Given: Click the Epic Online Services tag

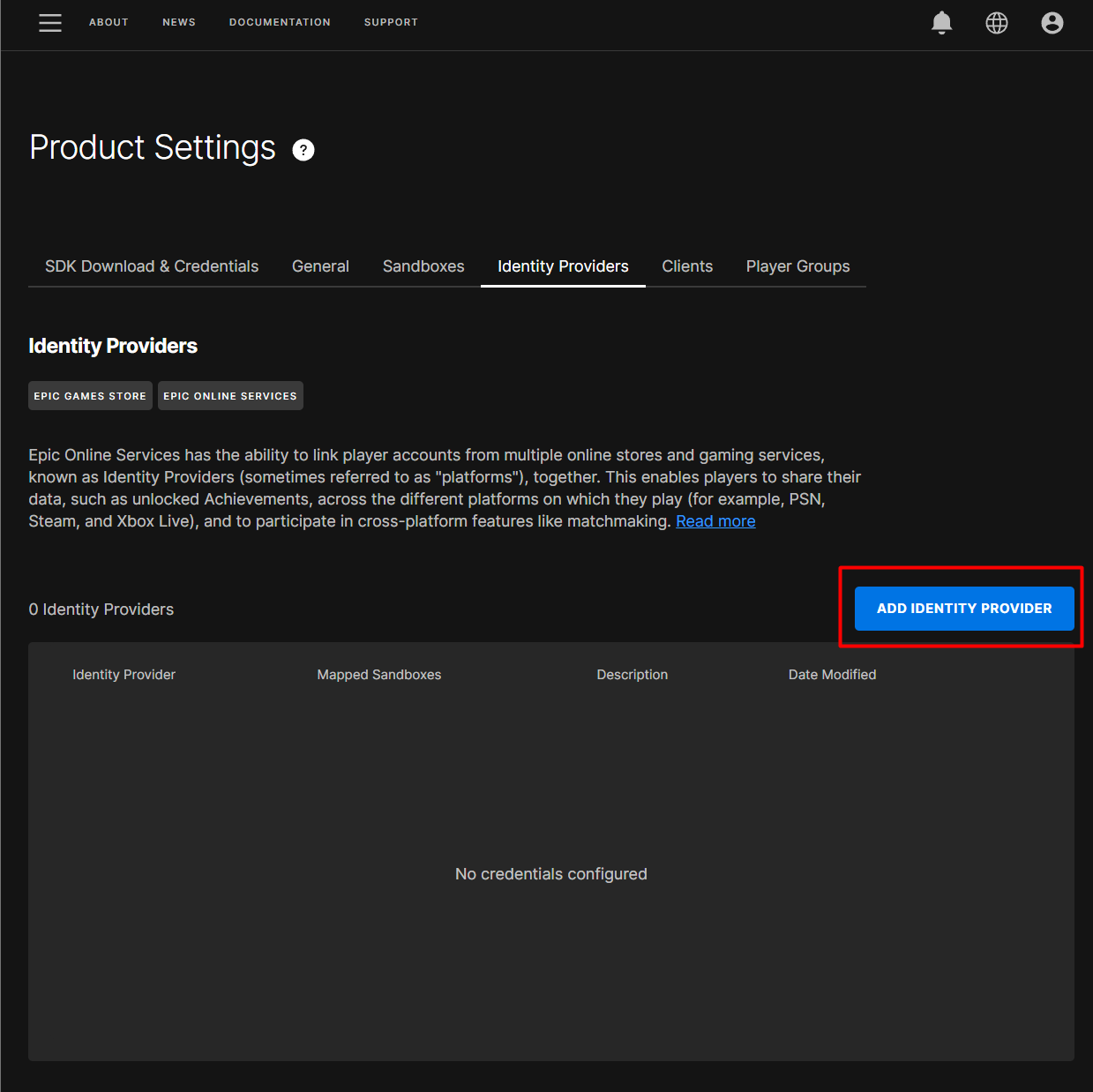Looking at the screenshot, I should coord(230,396).
